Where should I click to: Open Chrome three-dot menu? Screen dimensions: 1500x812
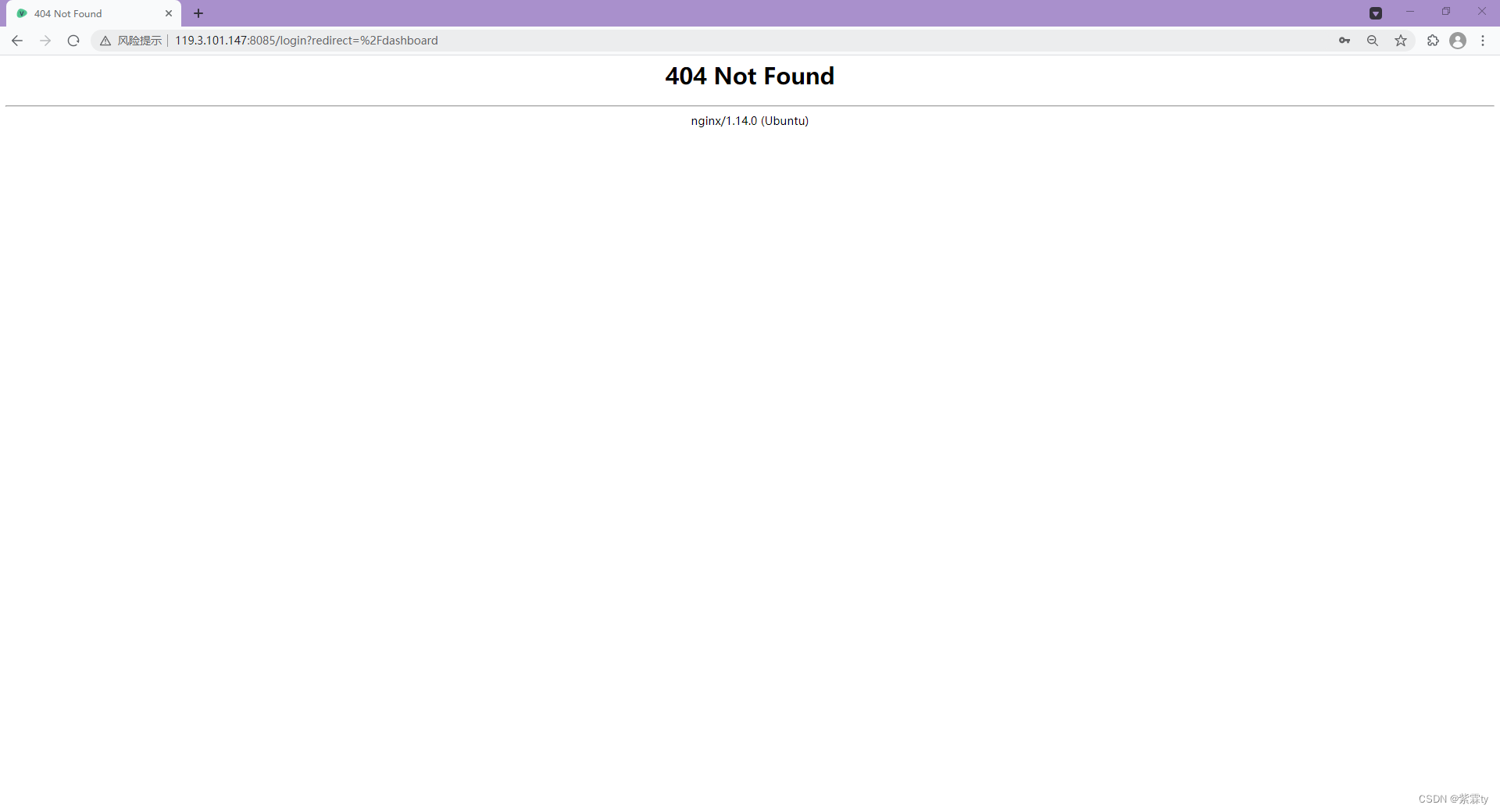pos(1483,41)
